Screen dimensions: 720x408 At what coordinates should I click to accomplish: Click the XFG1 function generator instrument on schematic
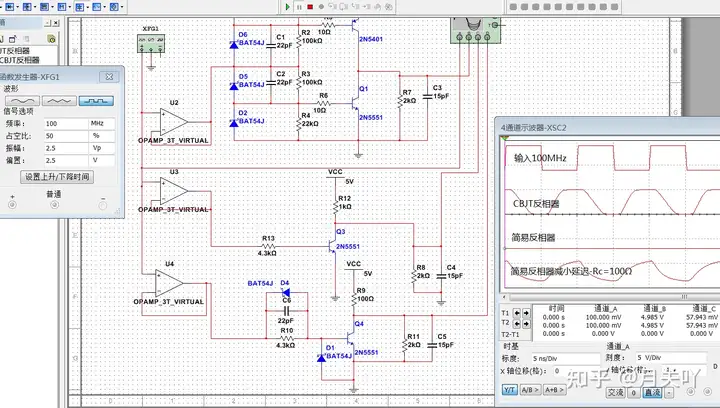point(151,44)
